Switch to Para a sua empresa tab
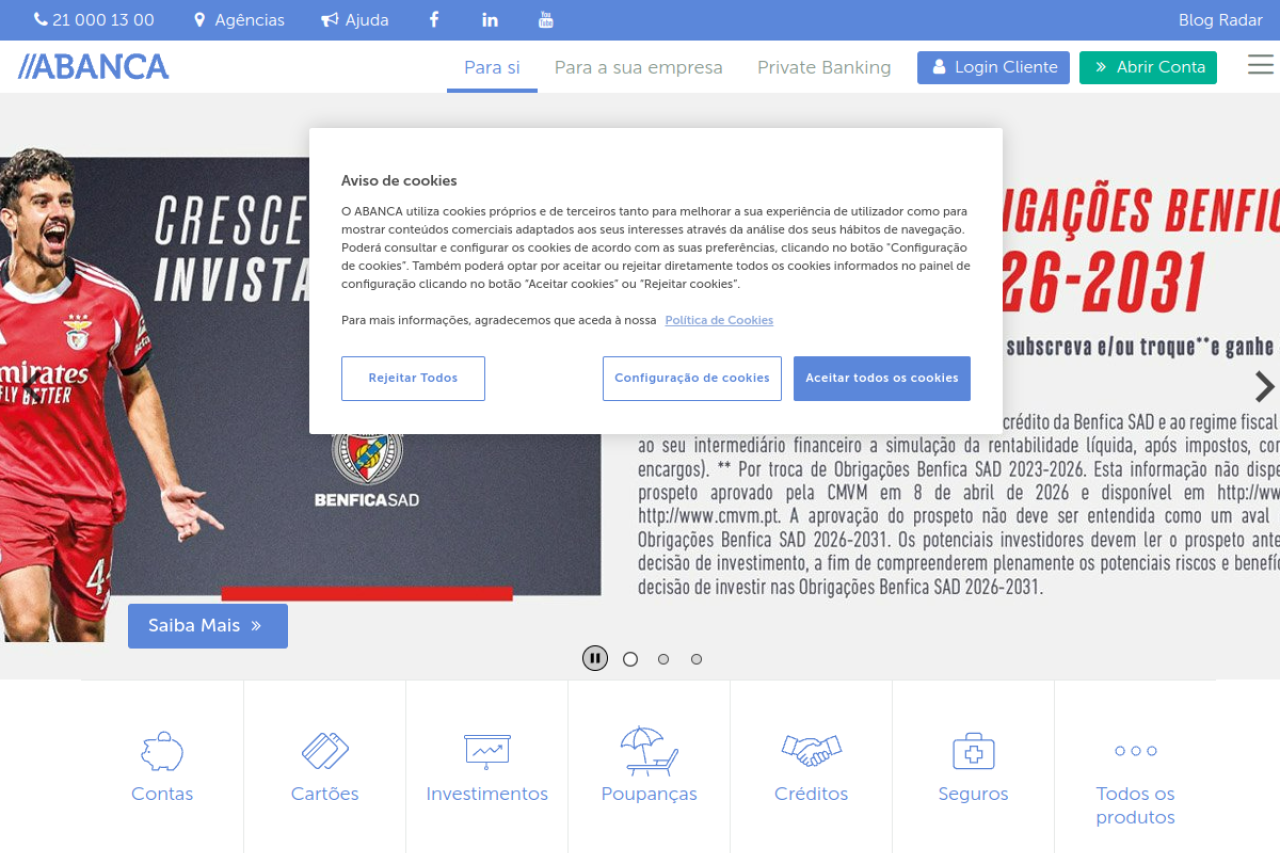Viewport: 1280px width, 853px height. 638,67
